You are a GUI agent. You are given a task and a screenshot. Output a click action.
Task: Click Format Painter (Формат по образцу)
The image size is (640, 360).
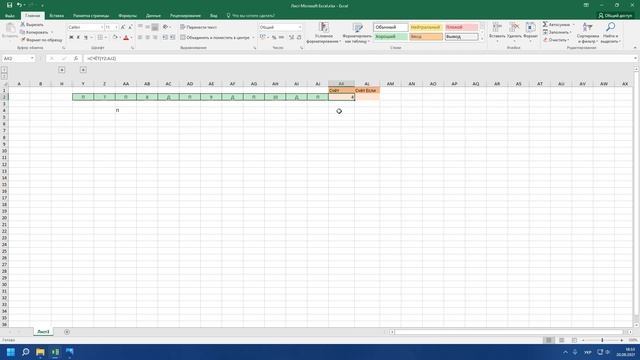click(x=41, y=40)
